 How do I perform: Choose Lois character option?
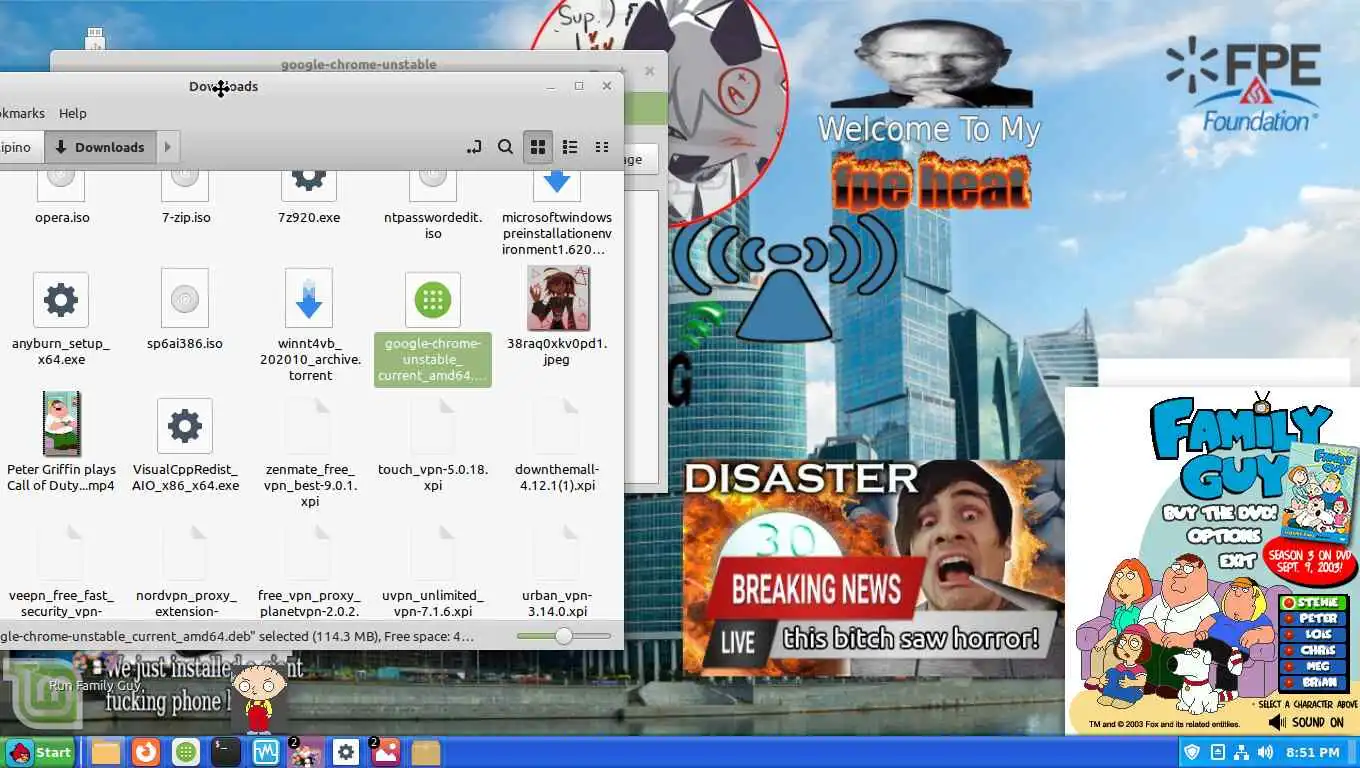click(x=1316, y=635)
